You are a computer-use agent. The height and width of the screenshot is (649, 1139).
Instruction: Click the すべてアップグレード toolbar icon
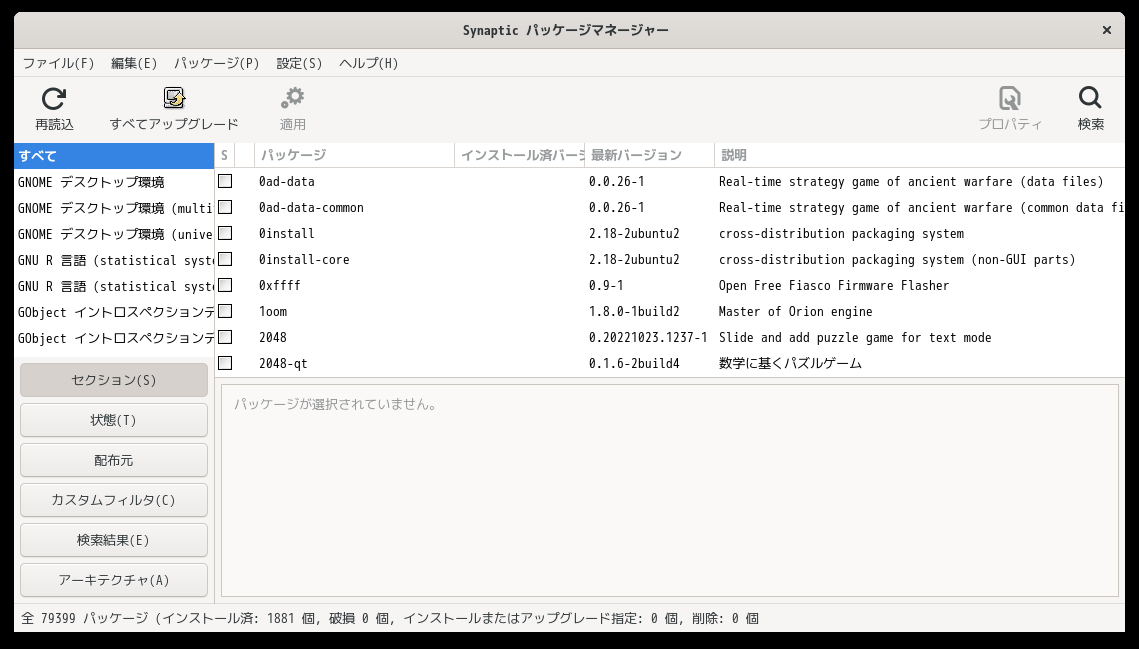(x=174, y=97)
